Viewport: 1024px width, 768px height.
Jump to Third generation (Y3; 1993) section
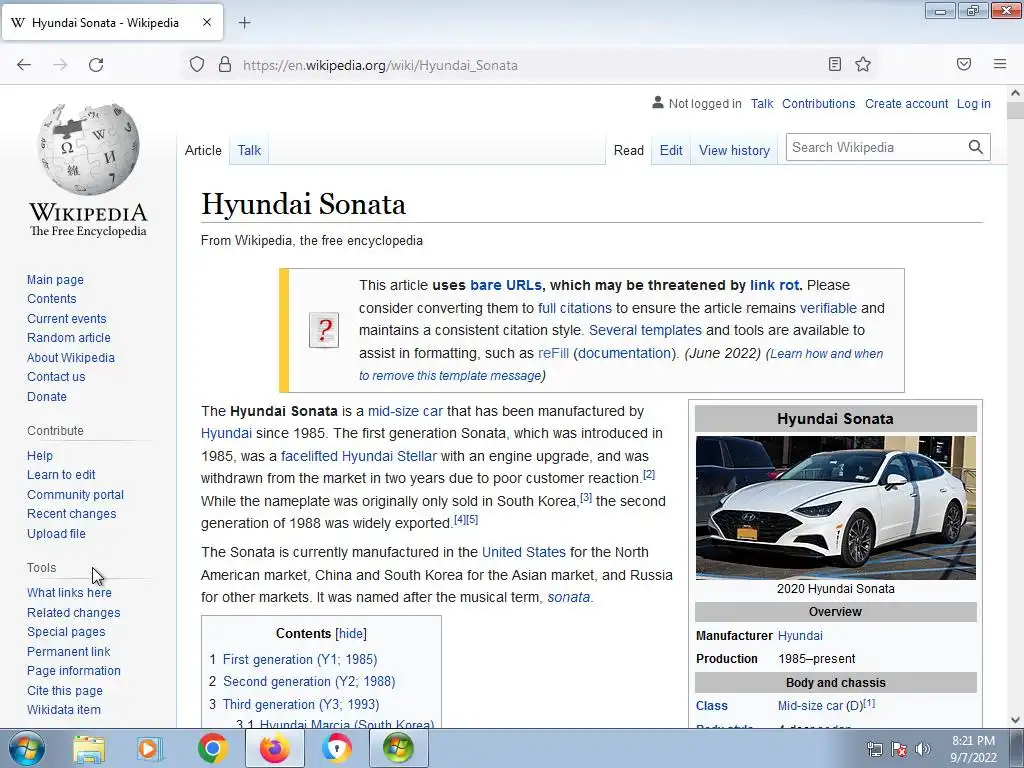300,705
